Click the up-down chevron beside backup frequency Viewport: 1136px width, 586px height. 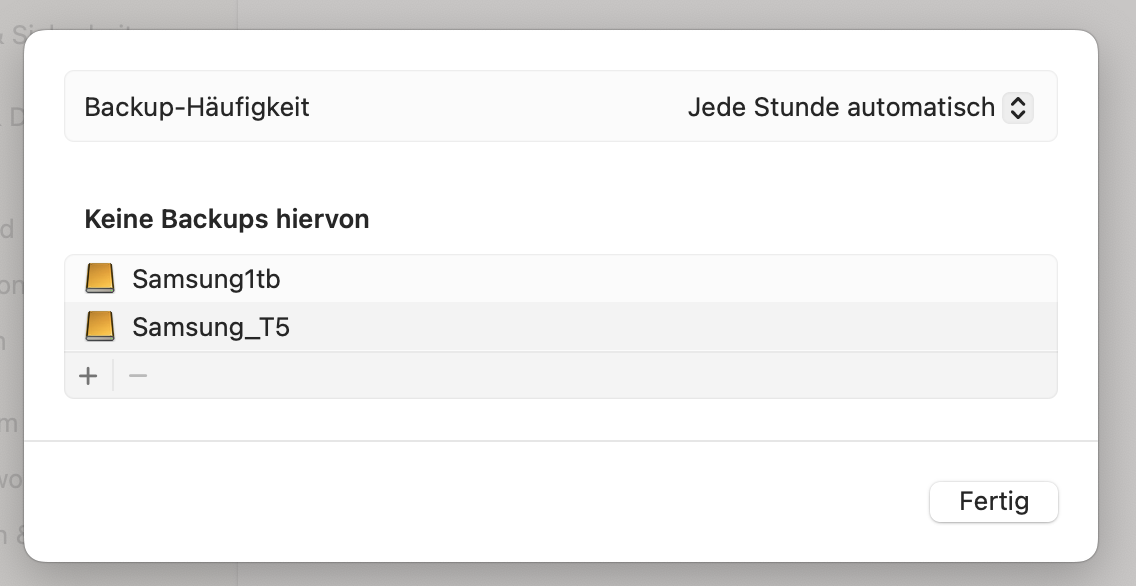[1017, 107]
